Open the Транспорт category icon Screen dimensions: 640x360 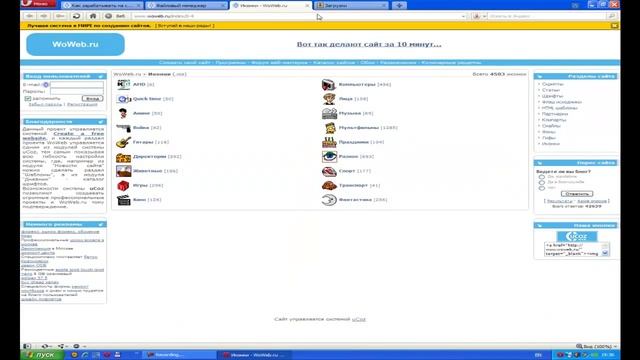329,186
